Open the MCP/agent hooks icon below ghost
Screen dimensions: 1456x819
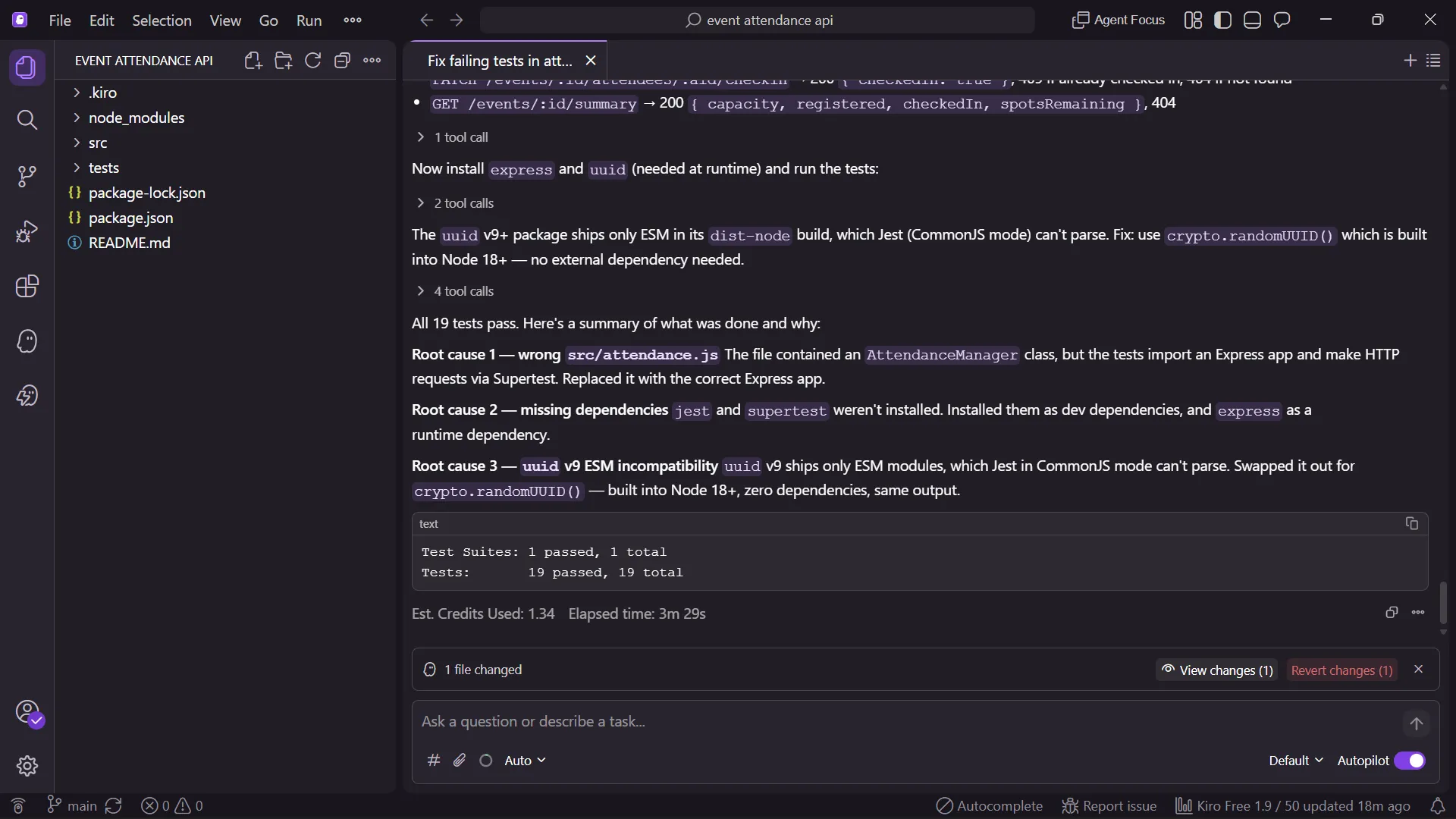[27, 396]
